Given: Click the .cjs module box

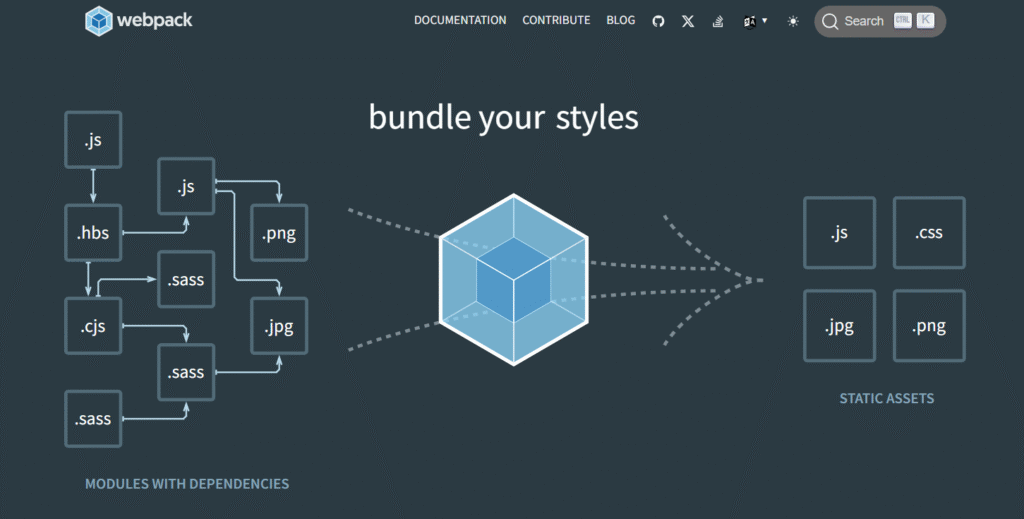Looking at the screenshot, I should pyautogui.click(x=93, y=326).
